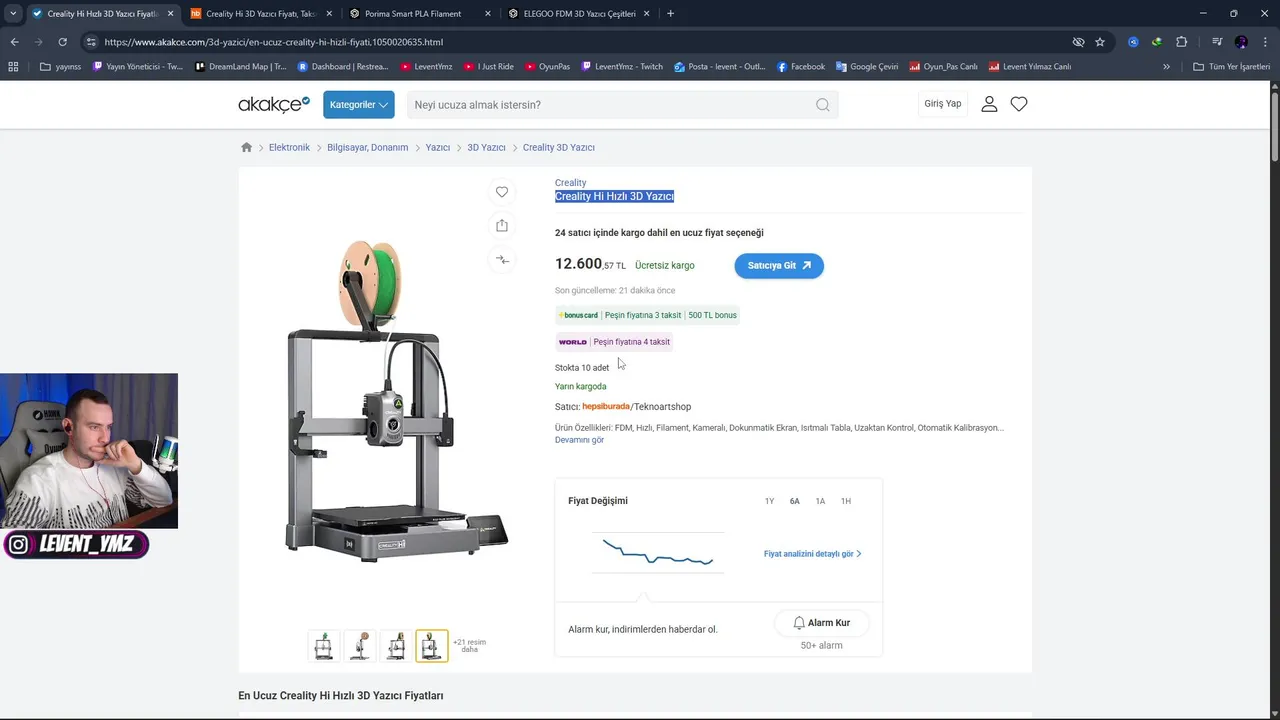This screenshot has height=720, width=1280.
Task: Open the Posta - levent Outlook bookmark
Action: pyautogui.click(x=720, y=67)
